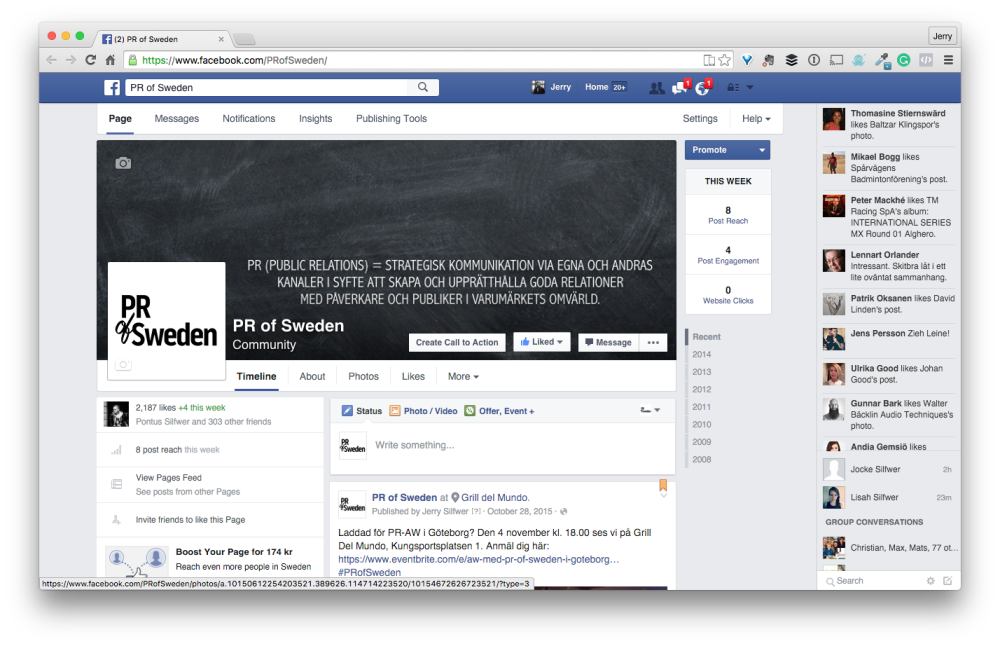Open page Settings
The height and width of the screenshot is (646, 1000).
pos(700,119)
